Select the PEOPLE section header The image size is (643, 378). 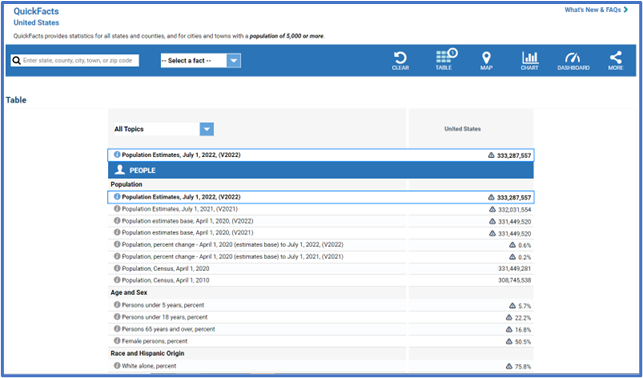tap(321, 170)
